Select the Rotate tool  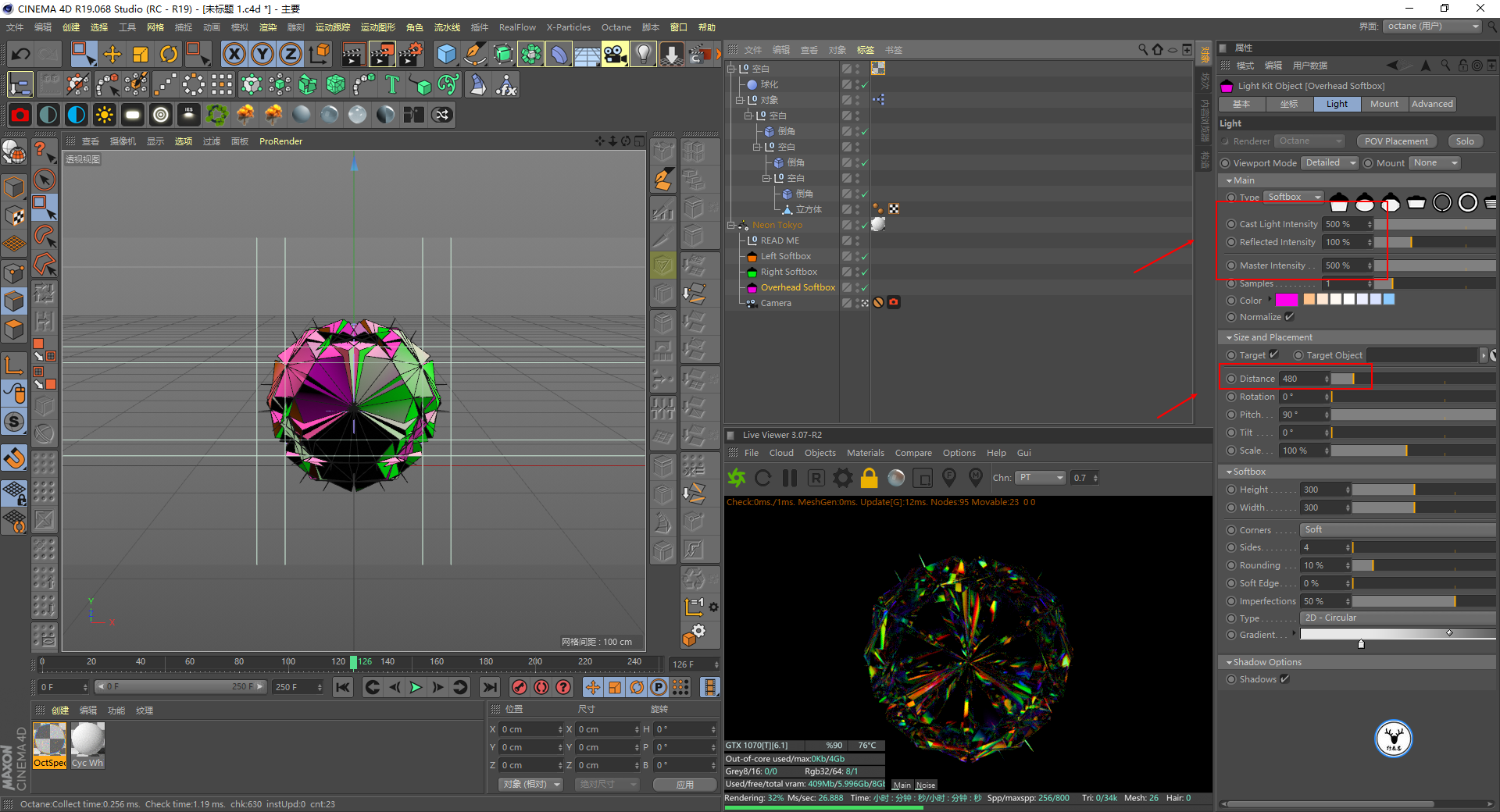pos(169,54)
